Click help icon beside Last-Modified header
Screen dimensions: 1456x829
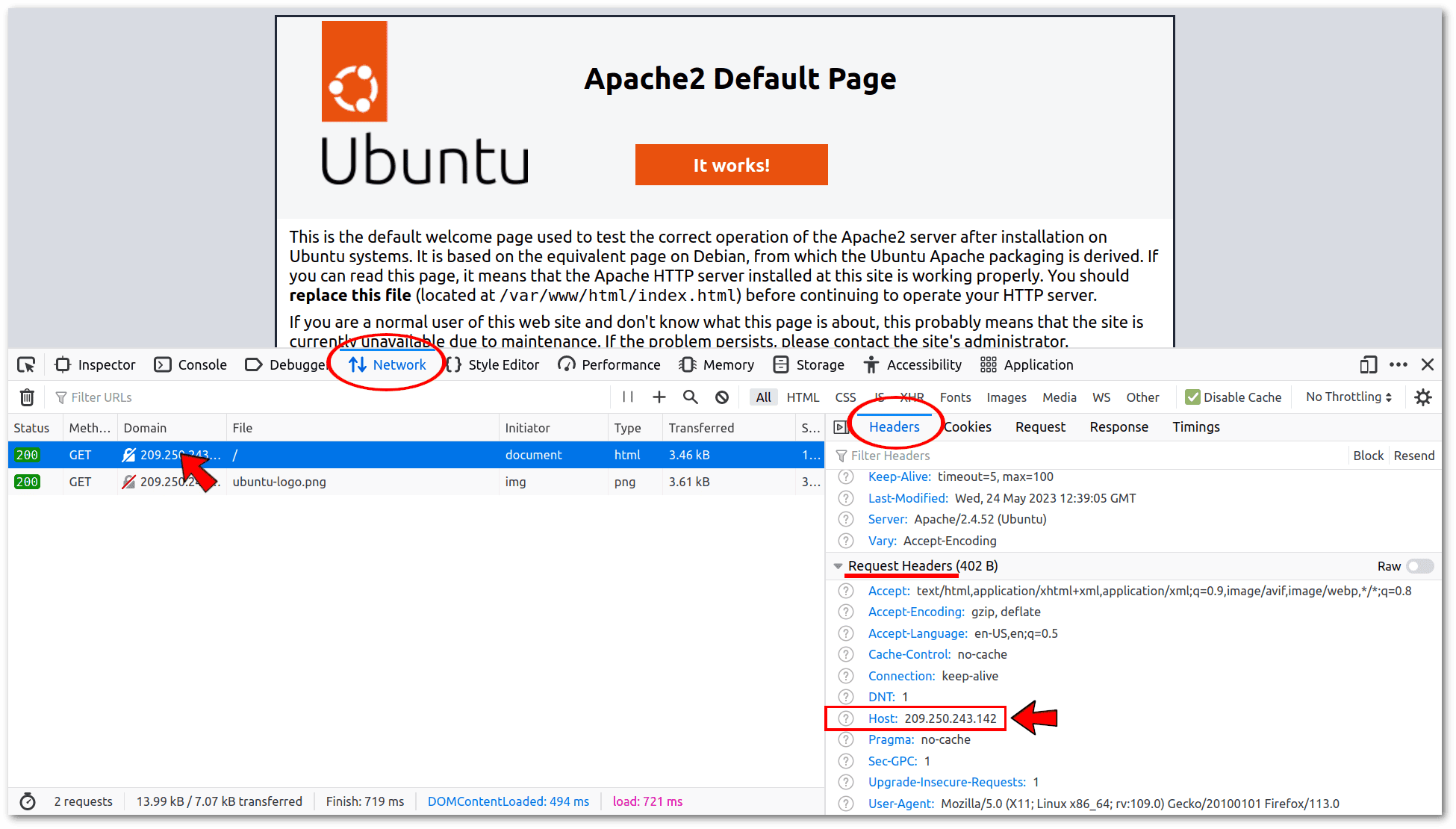tap(845, 498)
